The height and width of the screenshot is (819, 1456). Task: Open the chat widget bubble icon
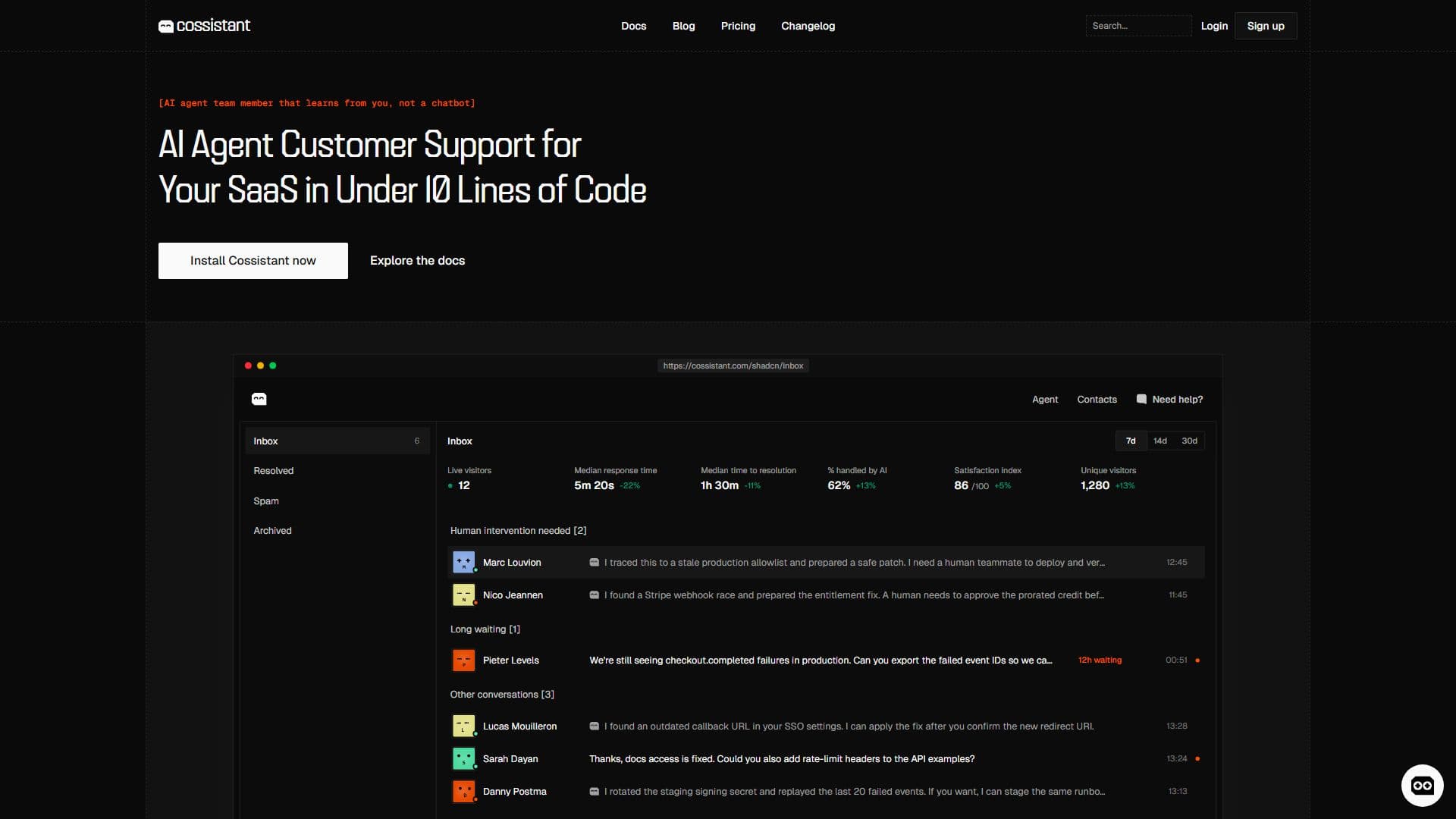point(1422,785)
